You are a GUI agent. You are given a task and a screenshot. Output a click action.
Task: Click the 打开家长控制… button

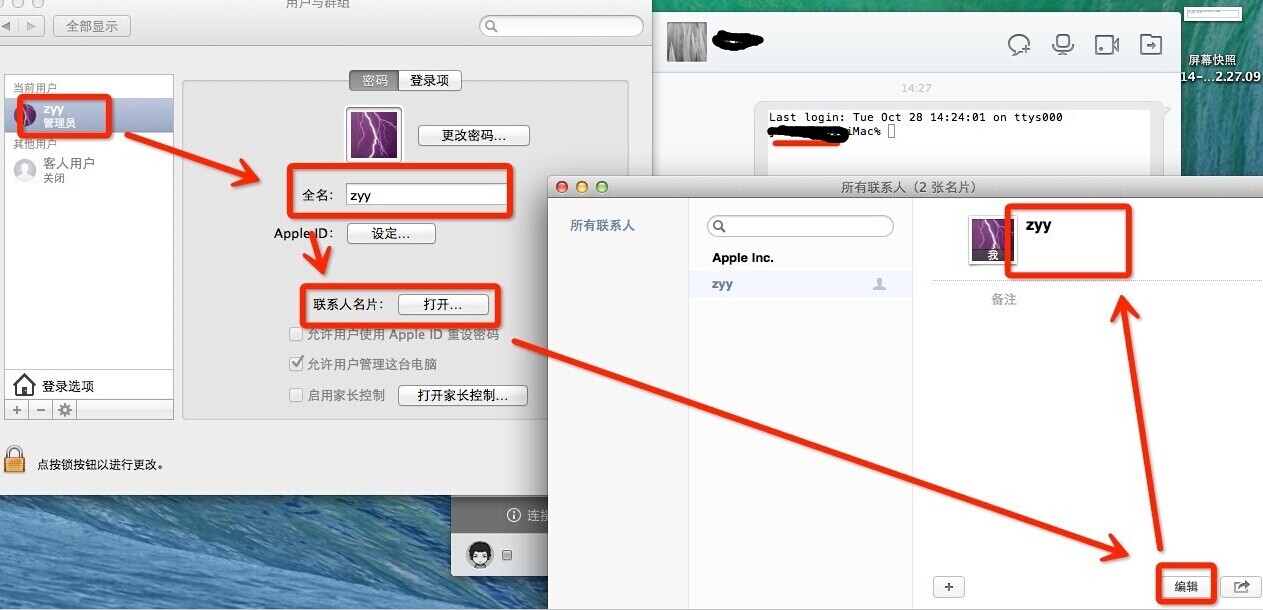click(463, 395)
